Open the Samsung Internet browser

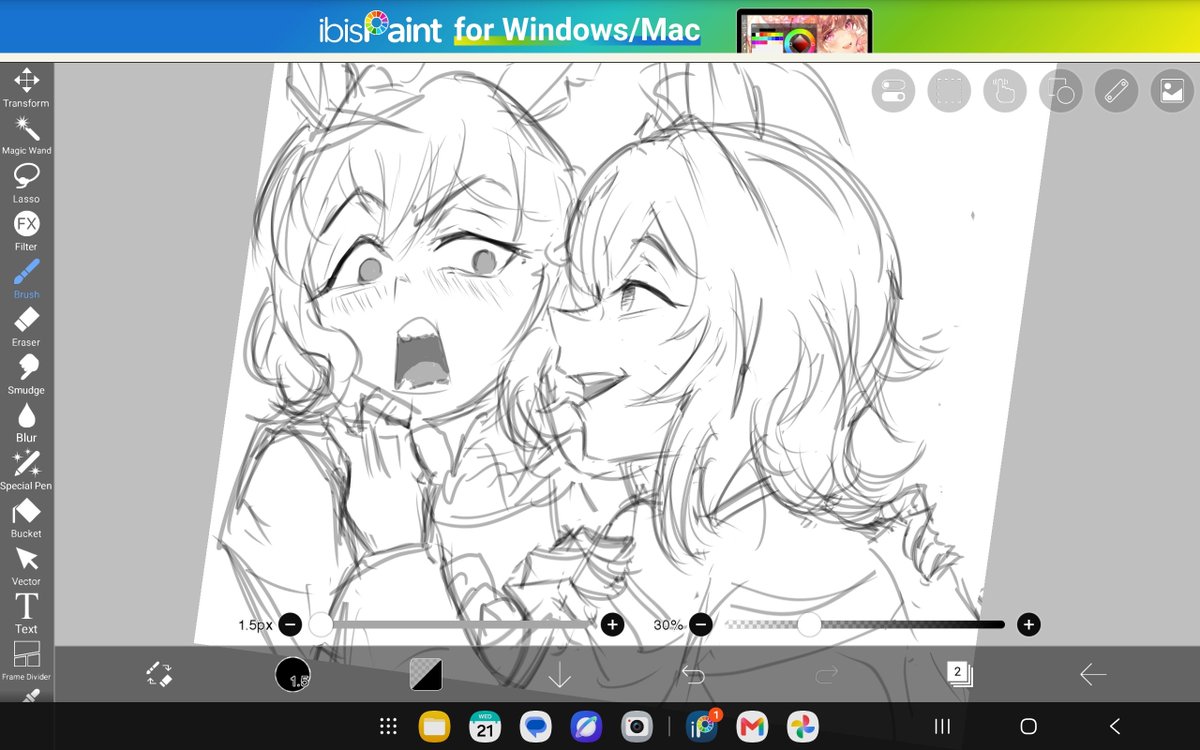point(585,727)
